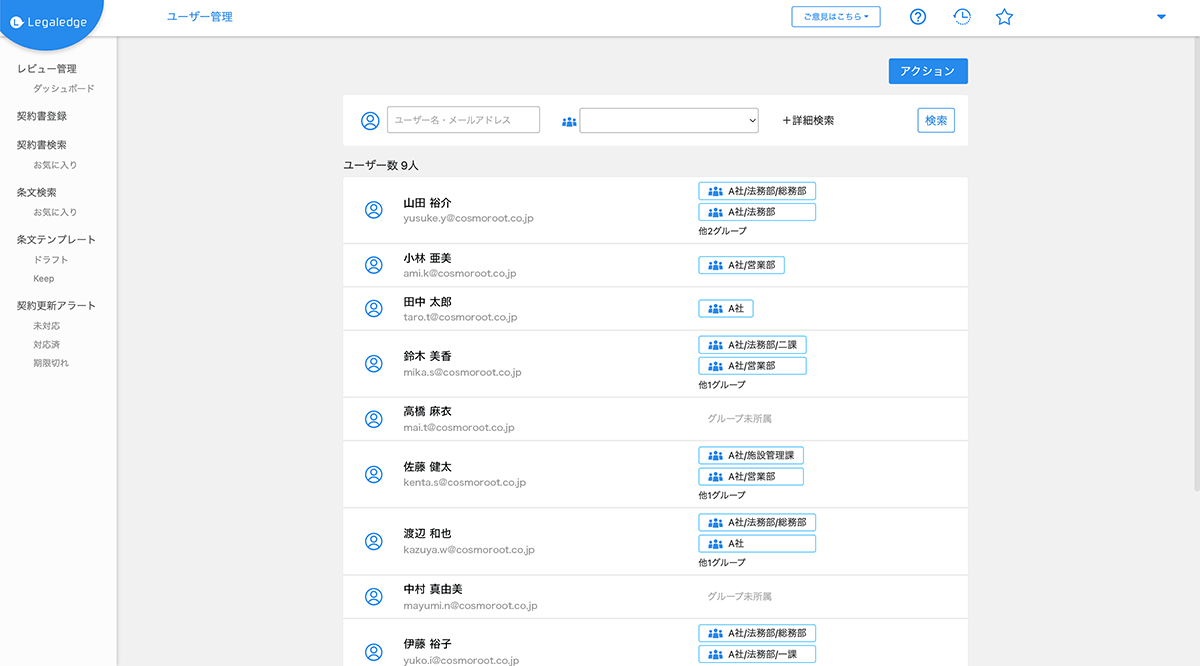Viewport: 1200px width, 666px height.
Task: Open the account menu arrow at top right
Action: (x=1161, y=17)
